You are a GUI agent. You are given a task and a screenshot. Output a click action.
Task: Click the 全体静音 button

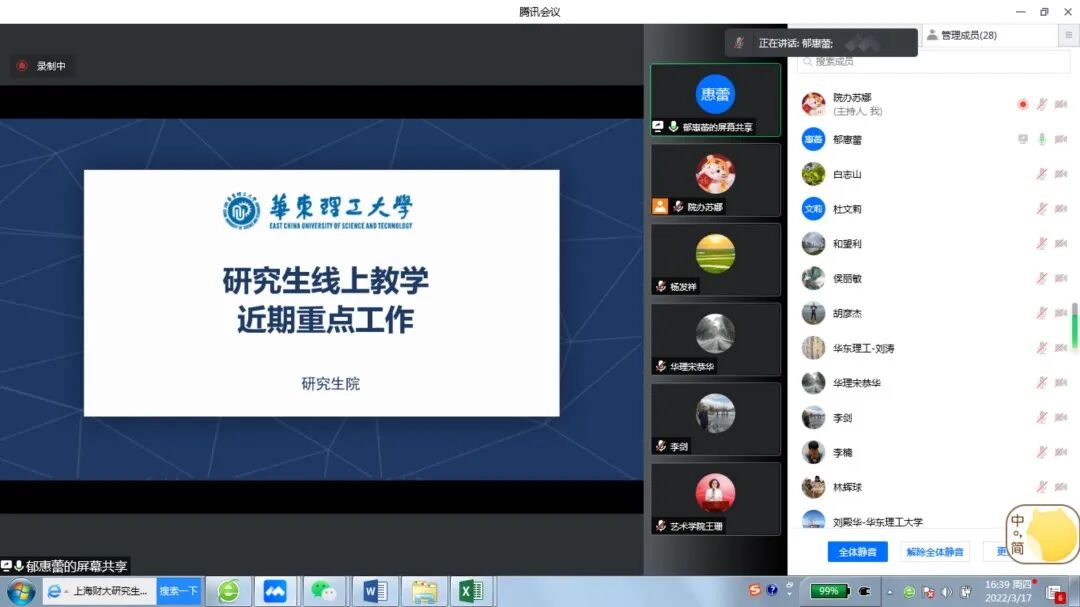(857, 551)
